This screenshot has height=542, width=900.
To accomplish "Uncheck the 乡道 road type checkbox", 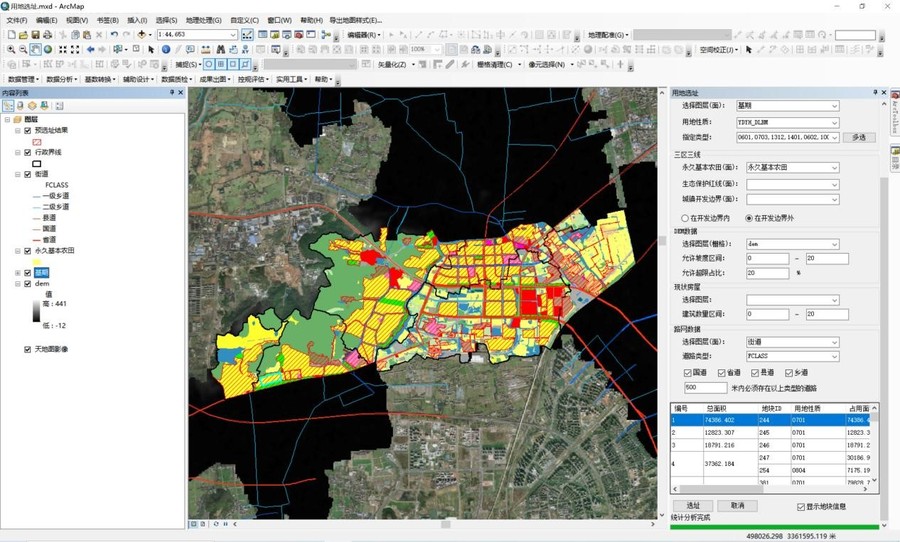I will click(789, 373).
